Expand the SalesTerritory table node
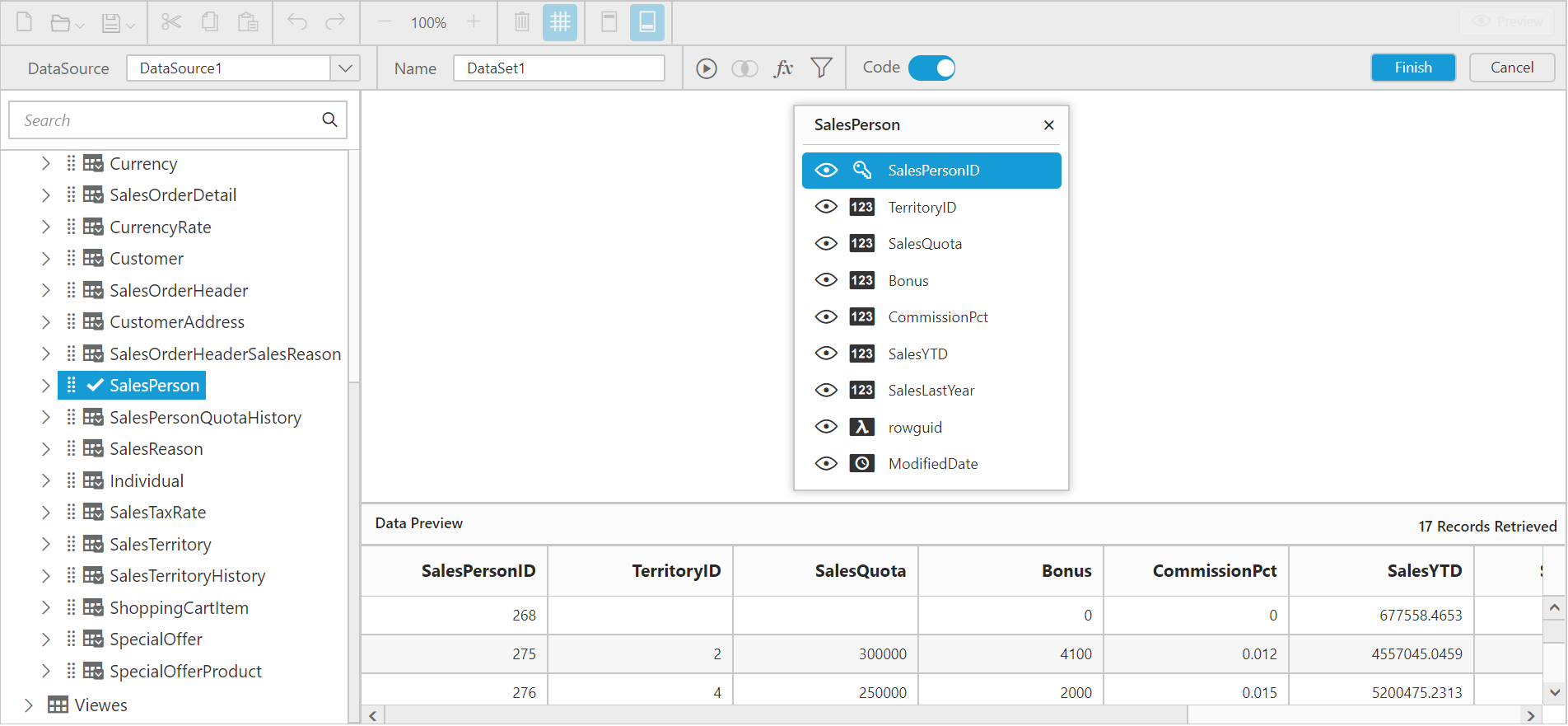Viewport: 1568px width, 726px height. 46,544
